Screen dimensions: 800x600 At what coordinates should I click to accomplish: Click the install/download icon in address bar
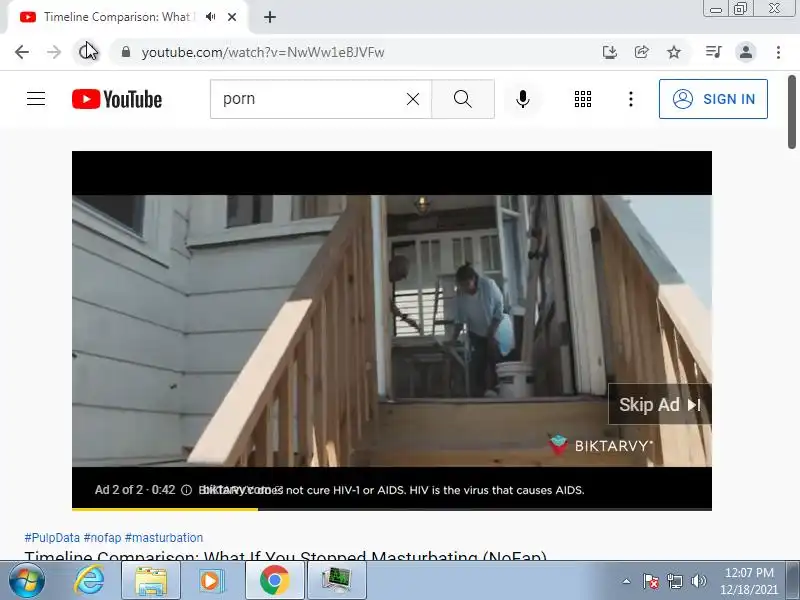[x=610, y=52]
